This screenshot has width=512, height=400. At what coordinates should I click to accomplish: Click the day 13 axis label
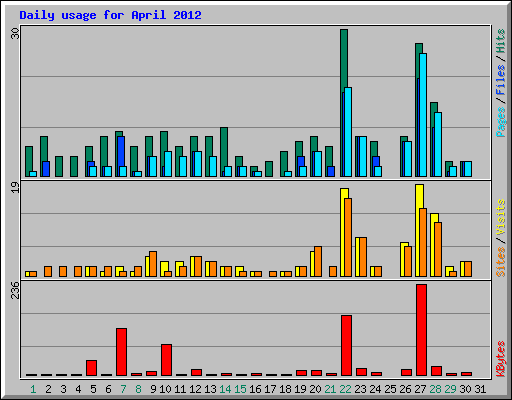[x=210, y=389]
